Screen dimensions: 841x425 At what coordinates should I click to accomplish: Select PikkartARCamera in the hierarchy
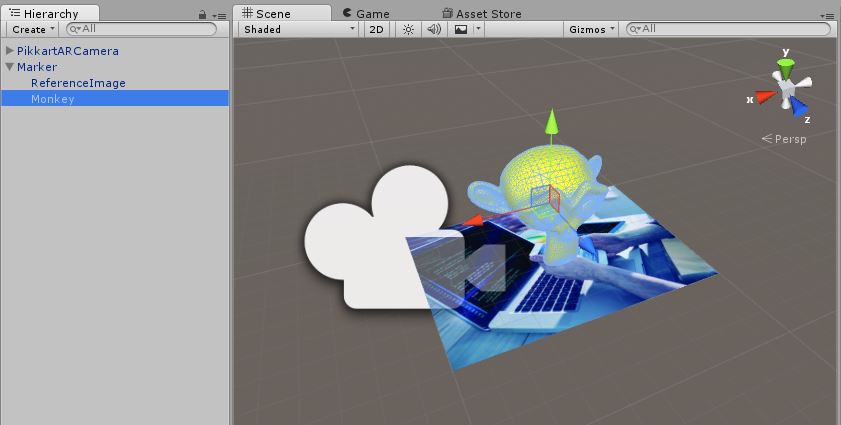click(68, 51)
